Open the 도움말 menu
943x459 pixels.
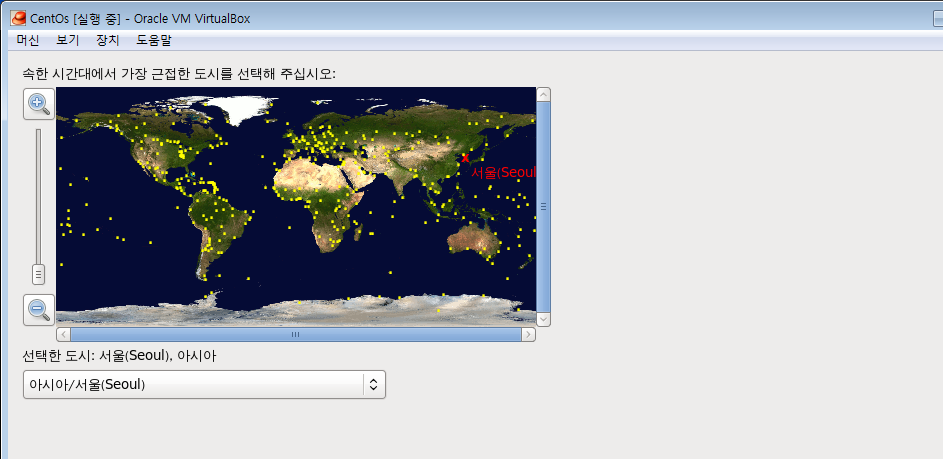point(154,40)
